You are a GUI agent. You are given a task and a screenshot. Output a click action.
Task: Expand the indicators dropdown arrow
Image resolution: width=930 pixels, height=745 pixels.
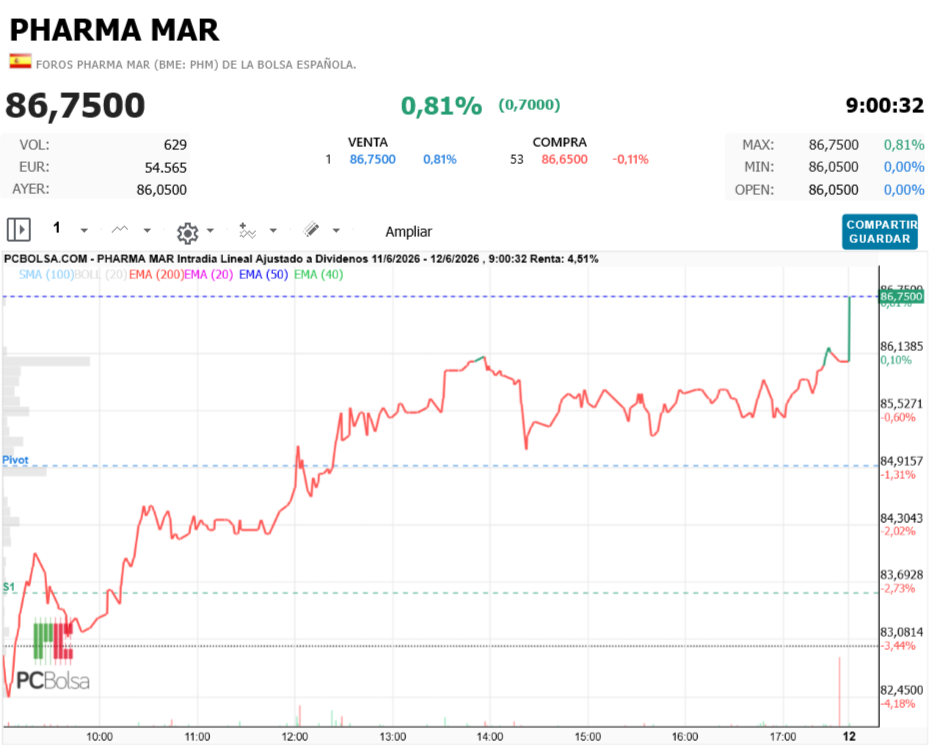273,230
